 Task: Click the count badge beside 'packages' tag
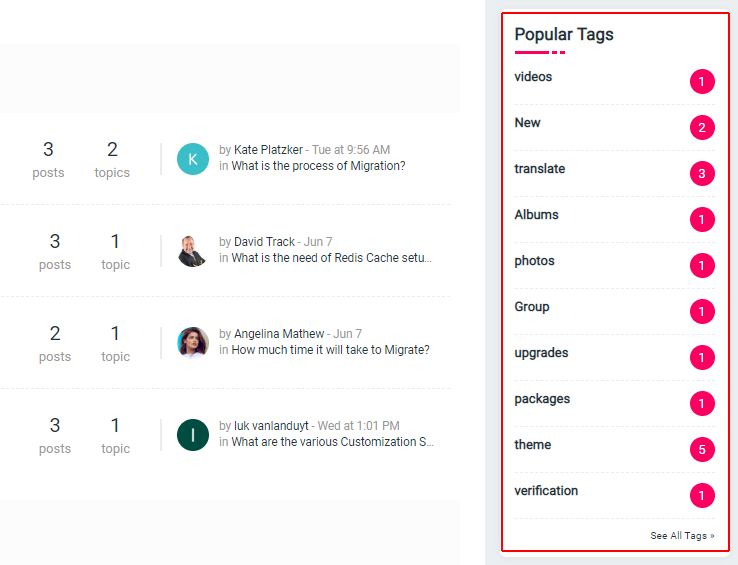(702, 404)
